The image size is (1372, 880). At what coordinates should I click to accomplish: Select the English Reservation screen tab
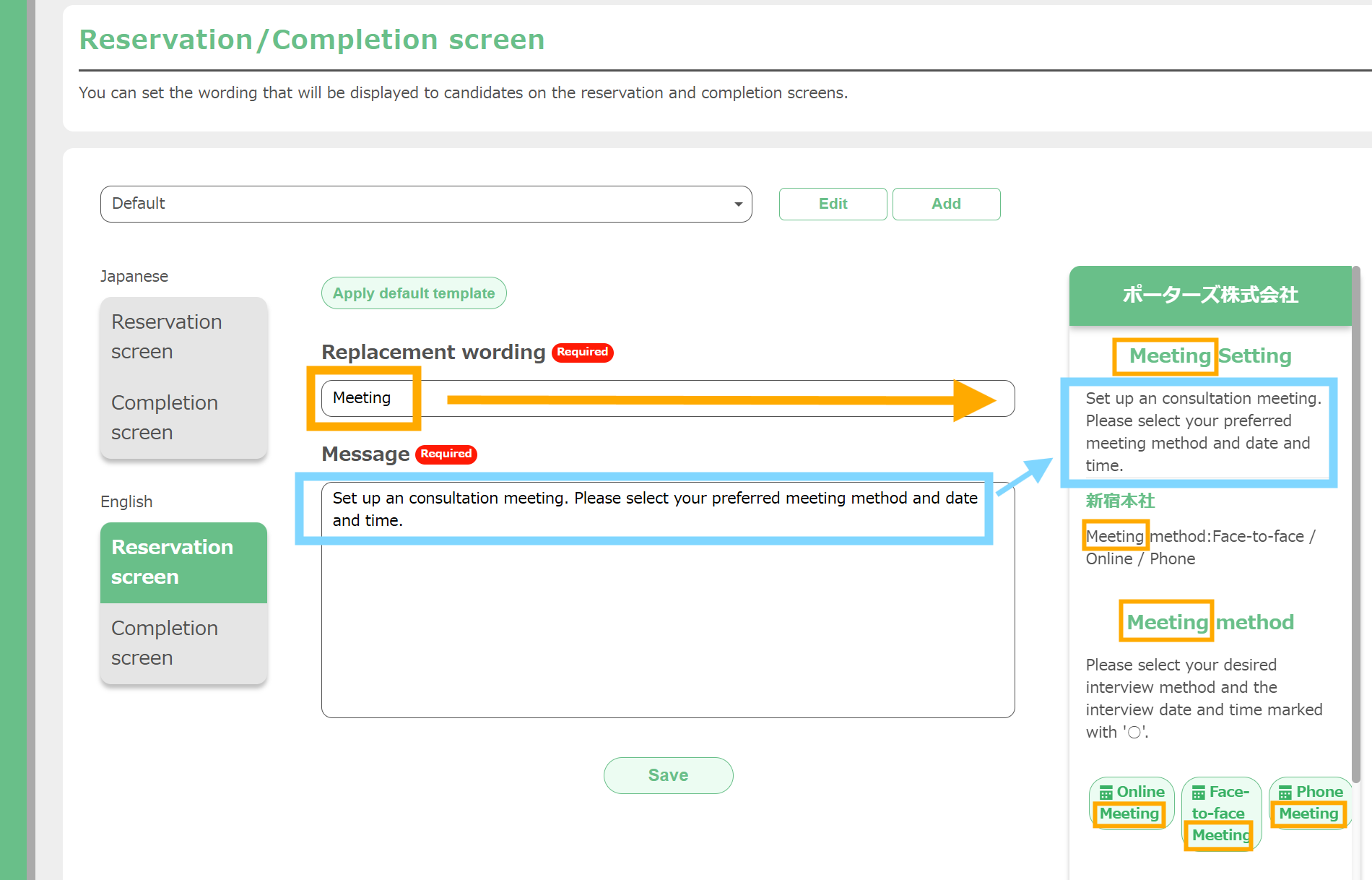pos(183,562)
